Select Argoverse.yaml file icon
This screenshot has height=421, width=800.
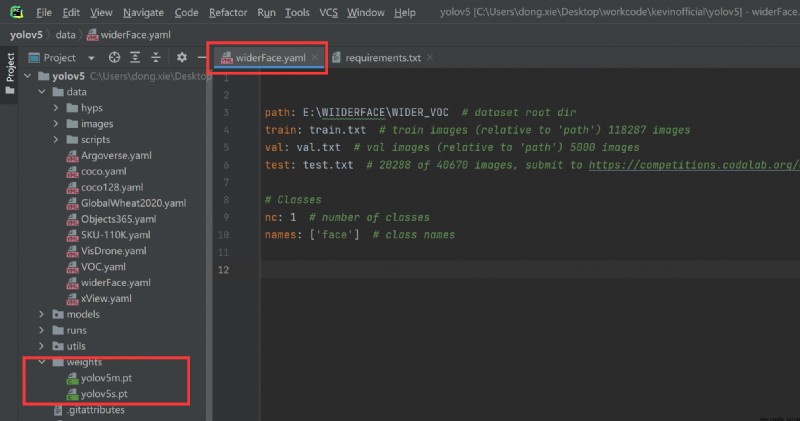pyautogui.click(x=72, y=156)
